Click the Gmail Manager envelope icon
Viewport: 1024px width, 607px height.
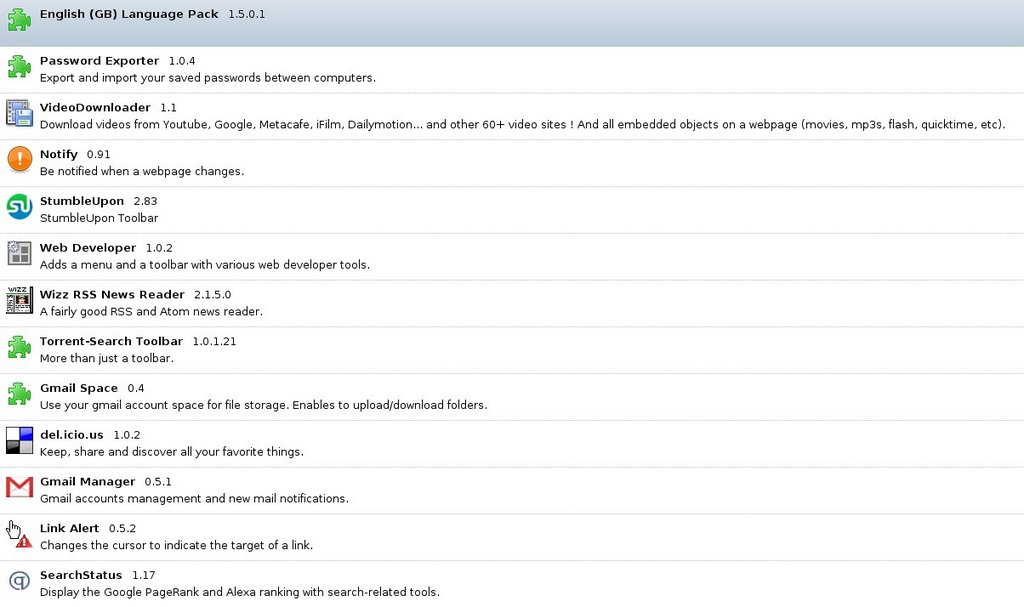(x=19, y=487)
